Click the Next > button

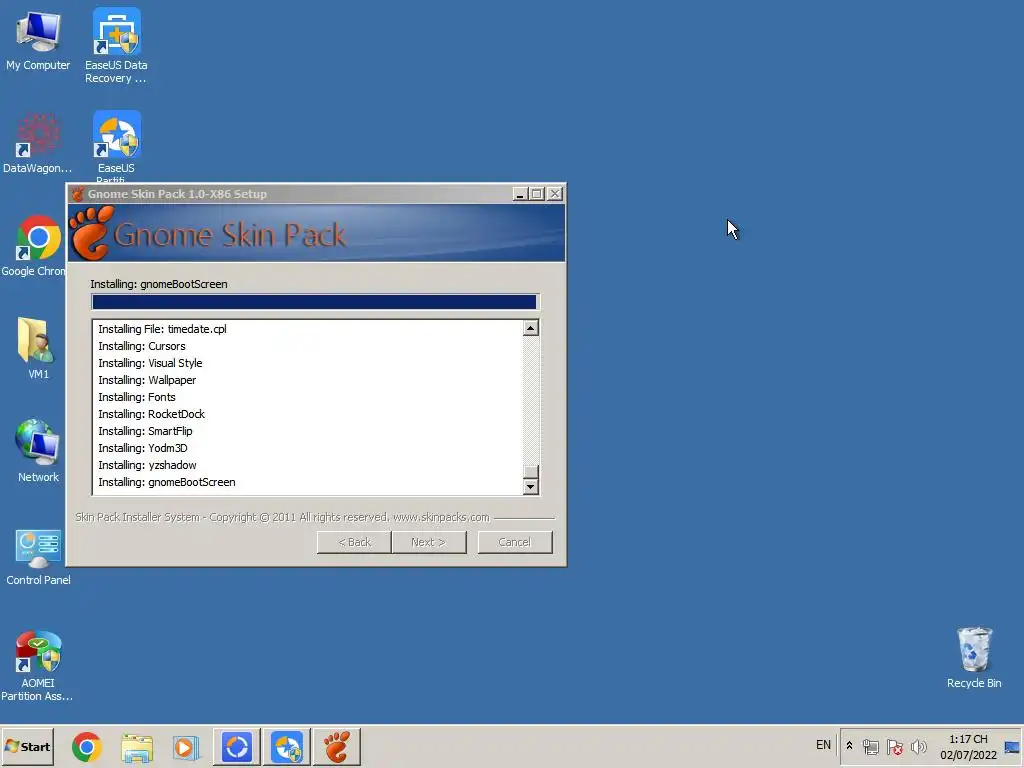click(x=428, y=542)
